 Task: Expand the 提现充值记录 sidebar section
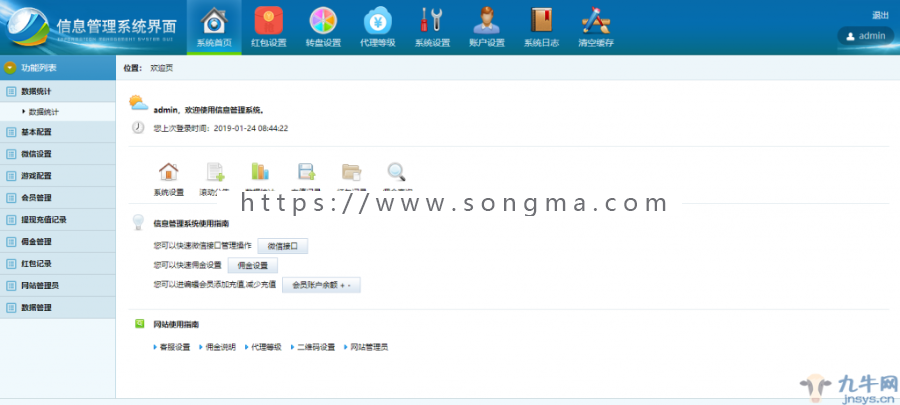tap(57, 220)
